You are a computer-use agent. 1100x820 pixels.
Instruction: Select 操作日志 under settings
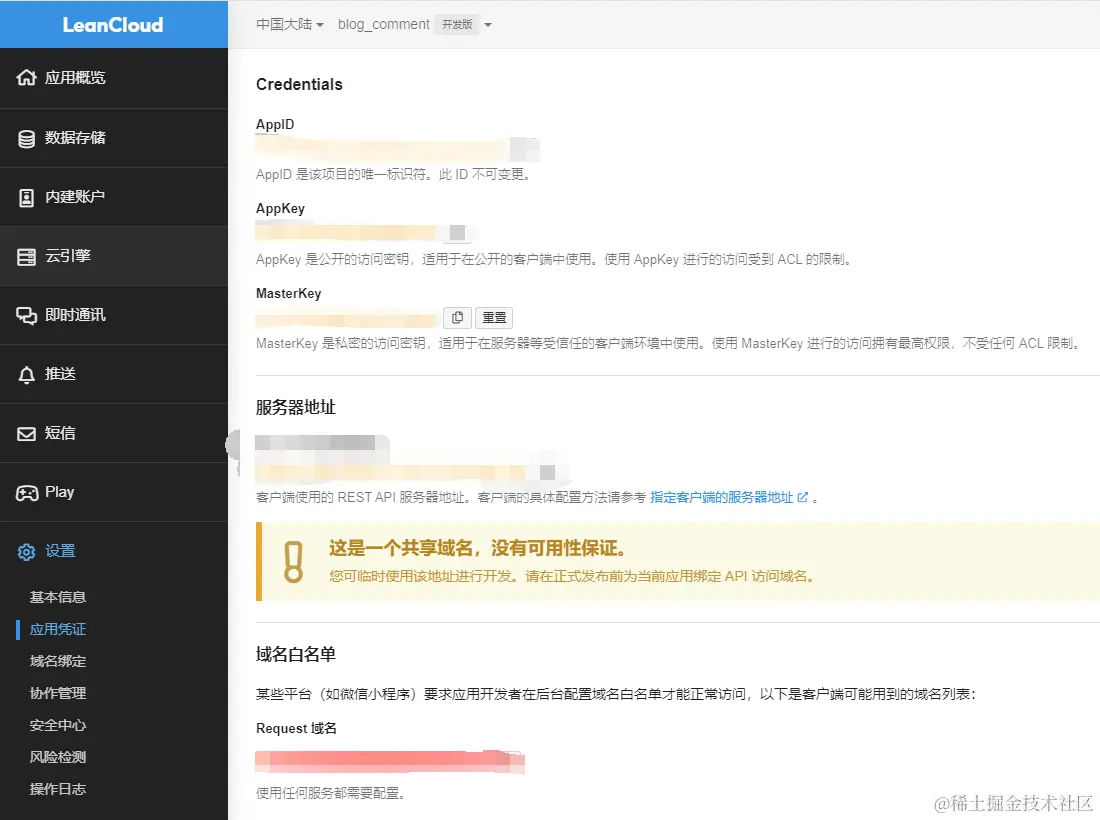pos(58,789)
